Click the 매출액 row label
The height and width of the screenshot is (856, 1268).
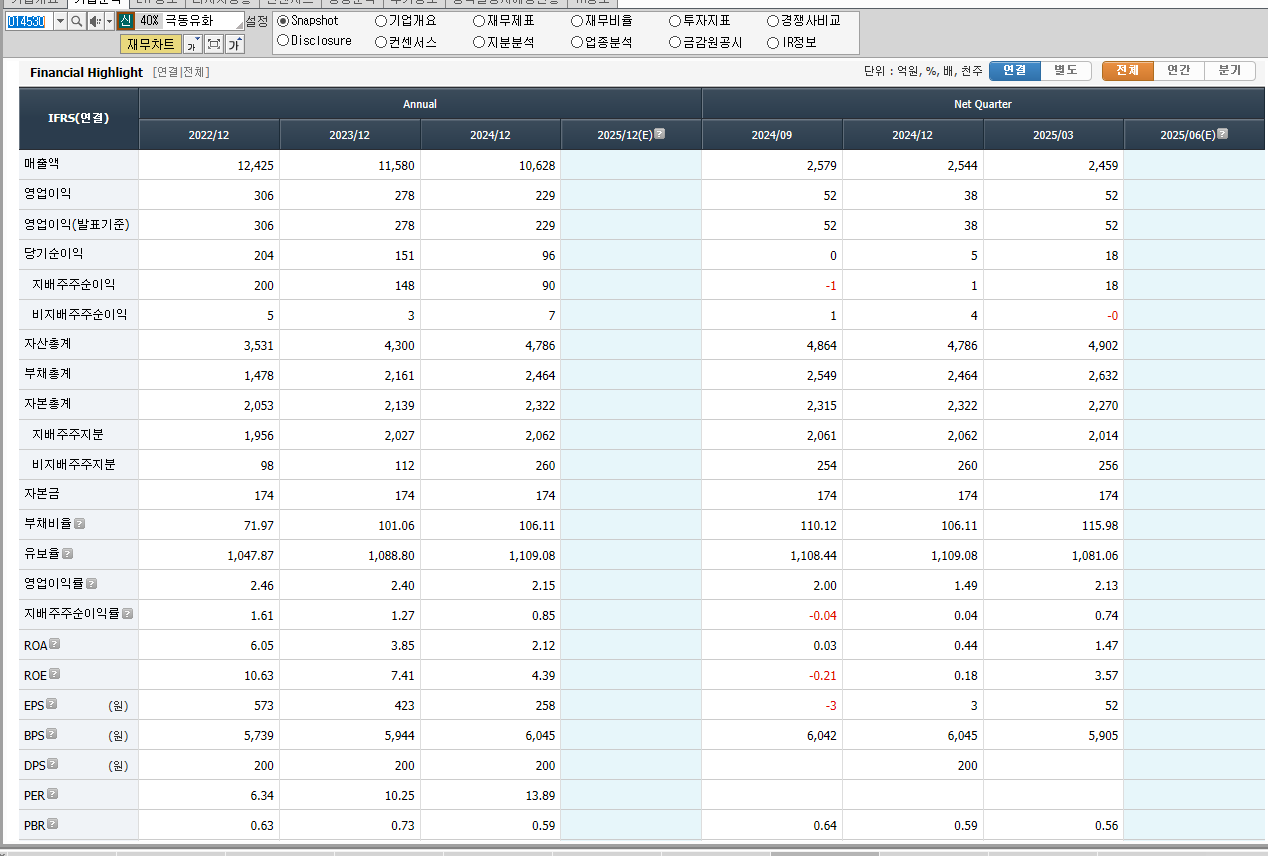(42, 164)
